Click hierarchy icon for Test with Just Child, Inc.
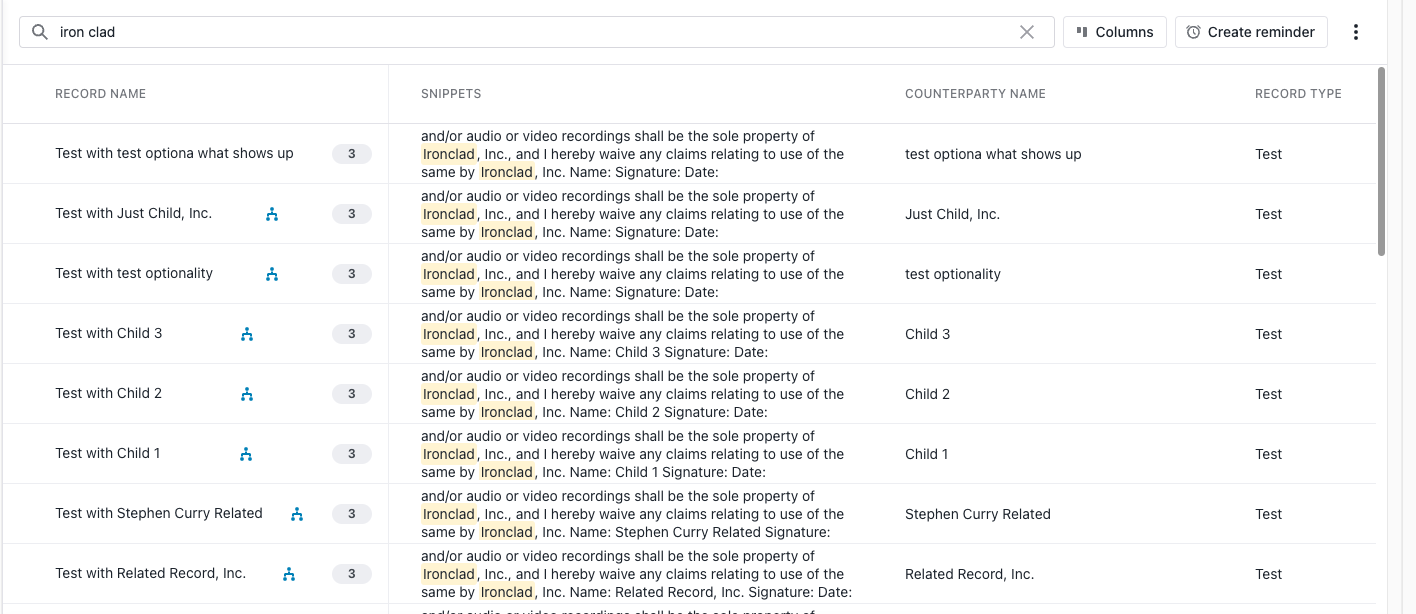Viewport: 1416px width, 614px height. click(272, 214)
